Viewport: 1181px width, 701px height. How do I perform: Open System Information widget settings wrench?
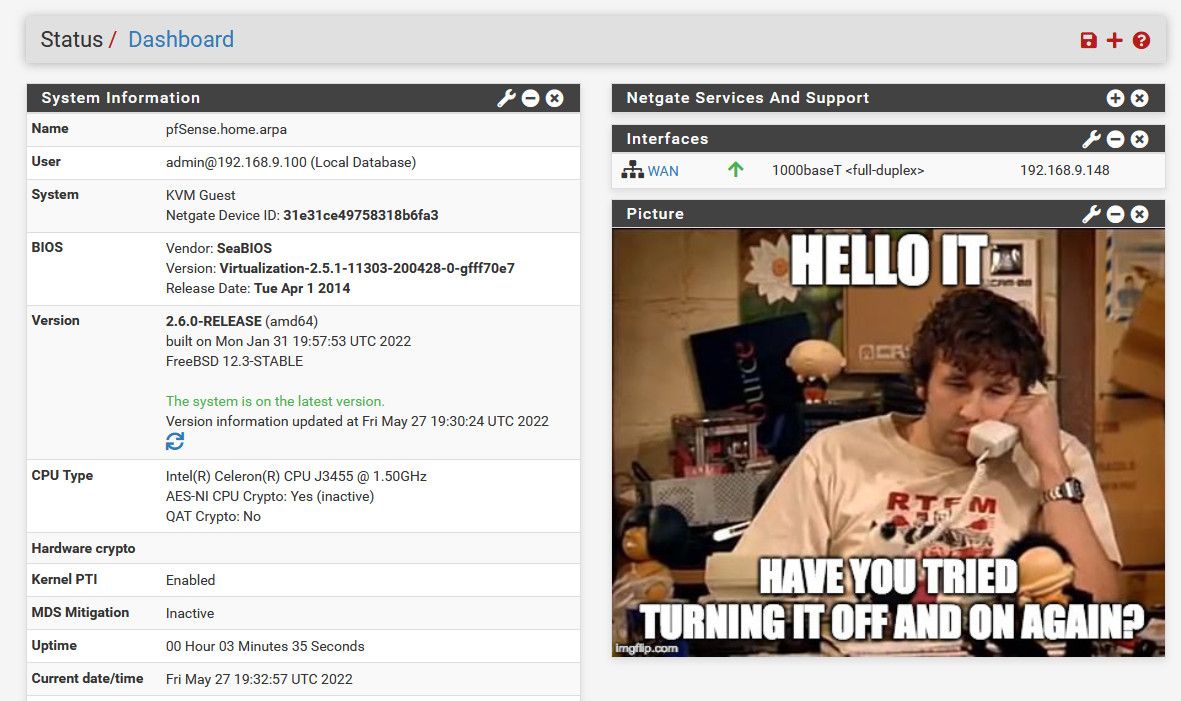coord(506,98)
